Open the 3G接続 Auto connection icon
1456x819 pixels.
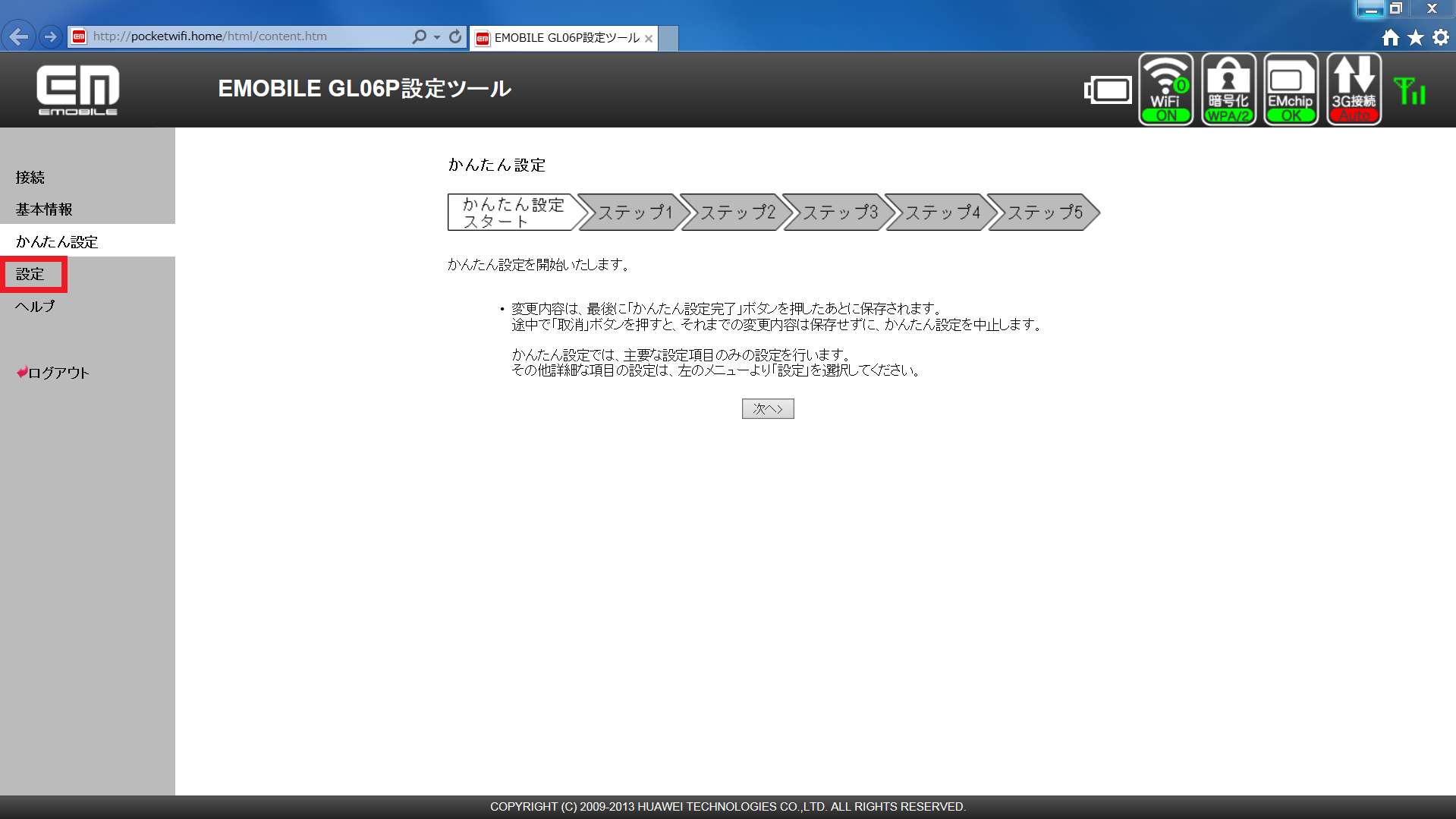point(1353,89)
